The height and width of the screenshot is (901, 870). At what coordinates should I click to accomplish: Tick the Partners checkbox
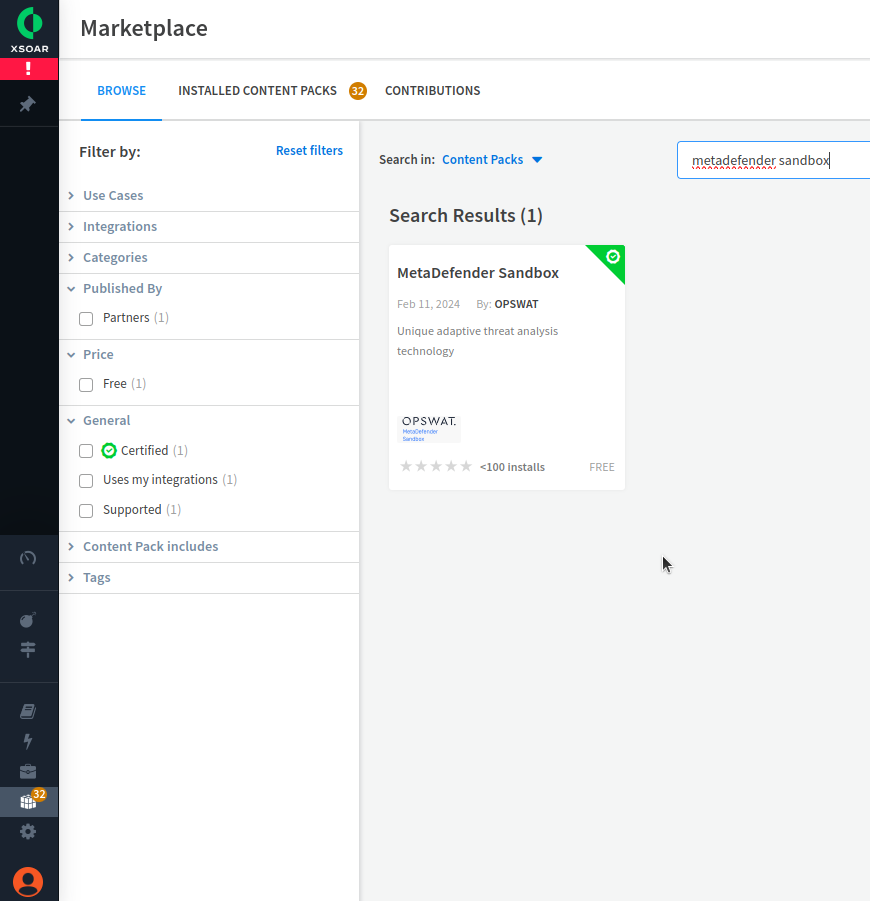[86, 319]
